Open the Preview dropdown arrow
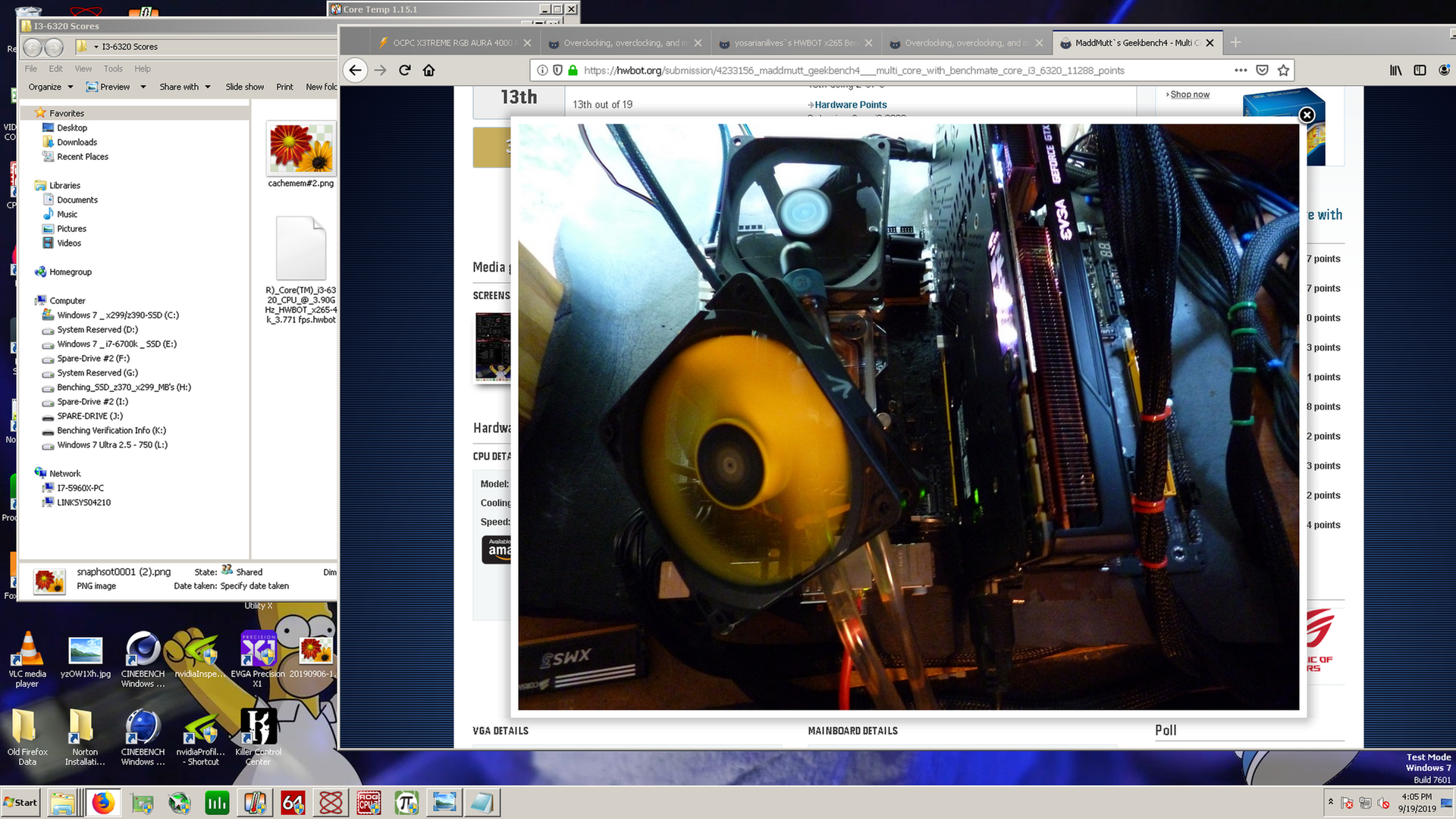This screenshot has height=819, width=1456. pyautogui.click(x=143, y=87)
